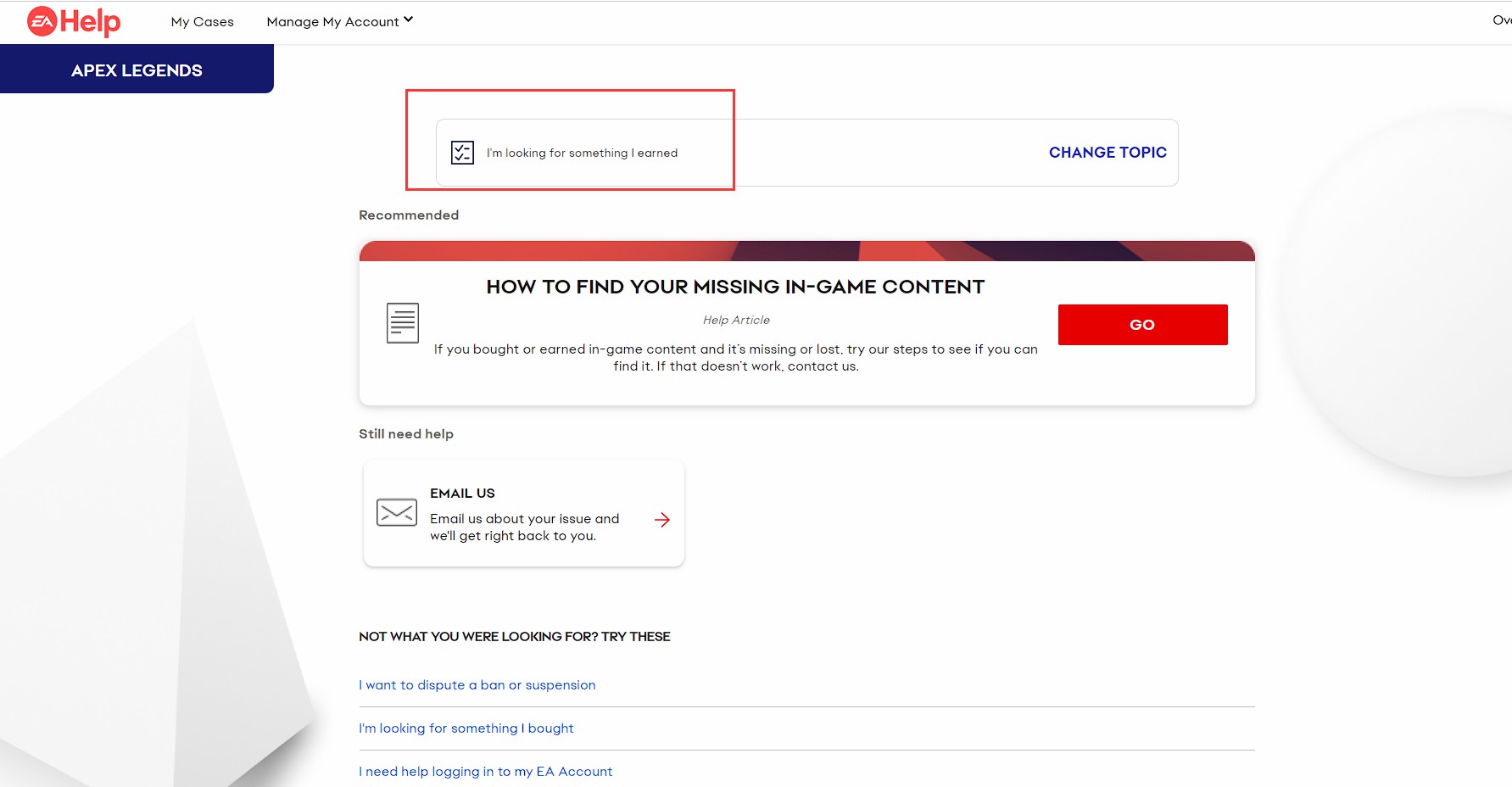Open "I need help logging in to my EA Account"
This screenshot has width=1512, height=787.
(485, 772)
